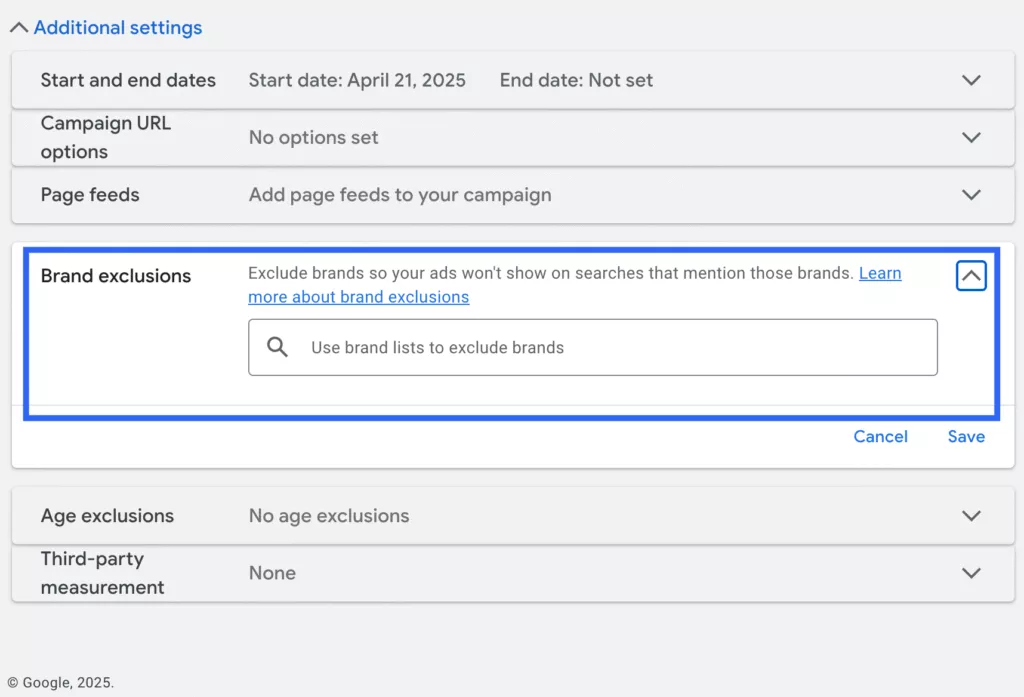The width and height of the screenshot is (1024, 697).
Task: Click the Cancel button
Action: pos(880,436)
